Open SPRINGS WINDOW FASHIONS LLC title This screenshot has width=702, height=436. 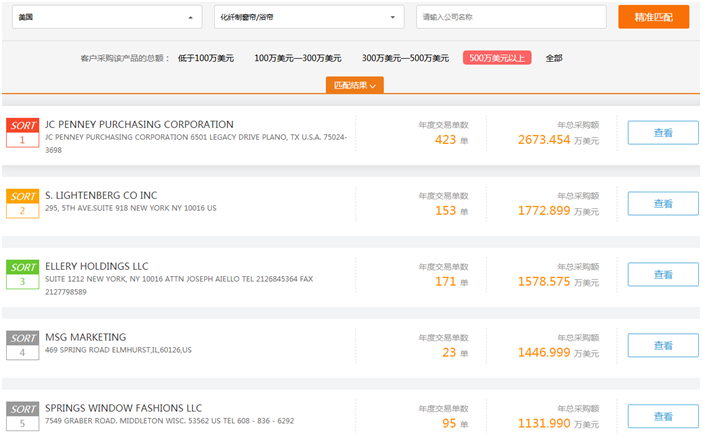124,408
